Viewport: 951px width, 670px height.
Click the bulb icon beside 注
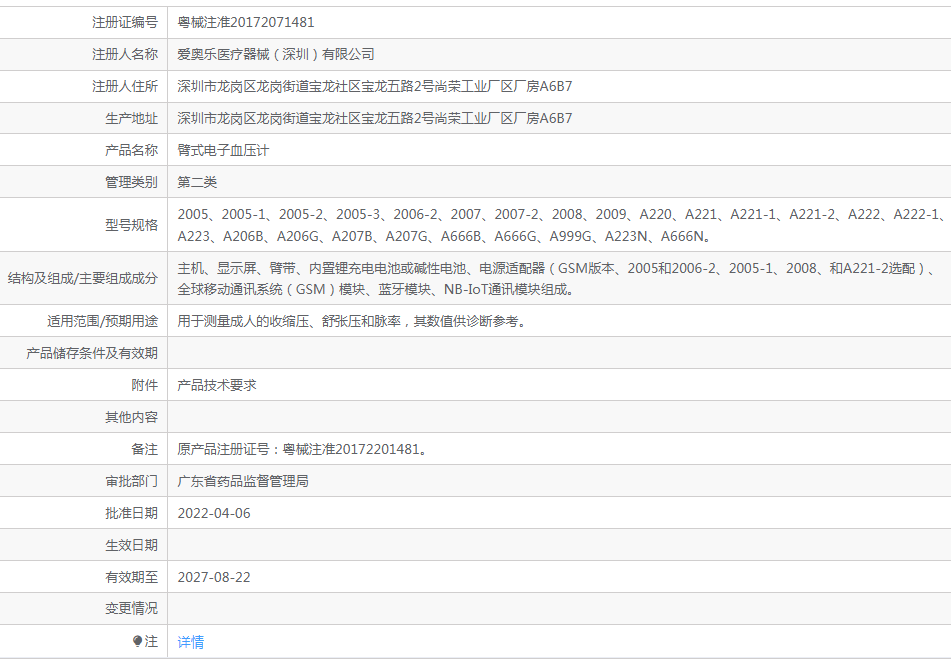(138, 641)
